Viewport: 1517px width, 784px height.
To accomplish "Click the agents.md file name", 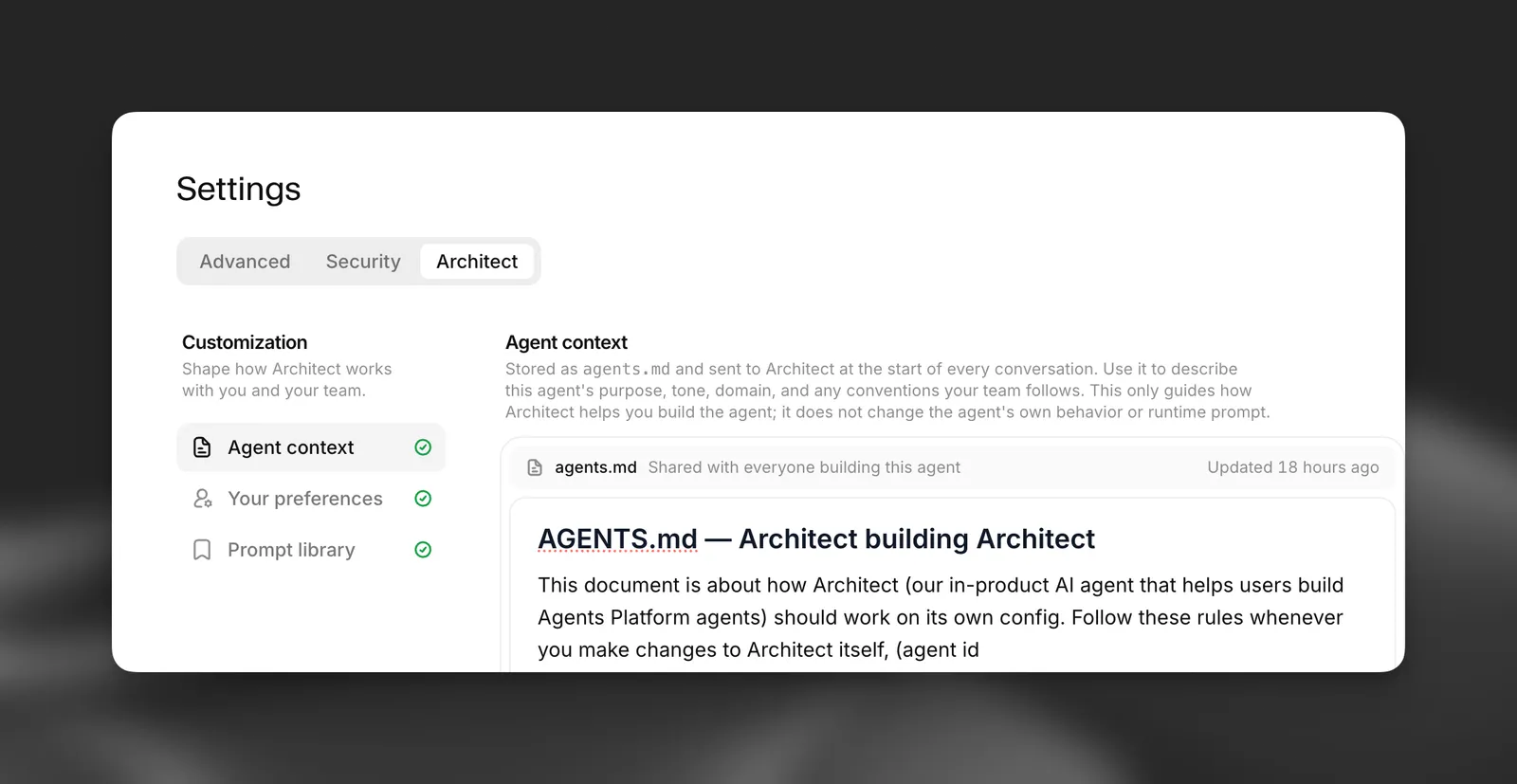I will [x=595, y=467].
